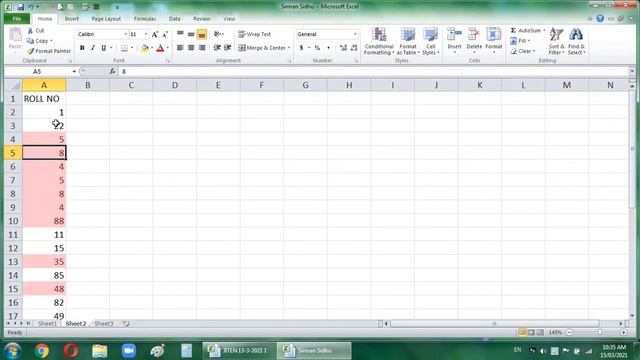Click the Insert Function fx button
The image size is (640, 360).
[112, 71]
